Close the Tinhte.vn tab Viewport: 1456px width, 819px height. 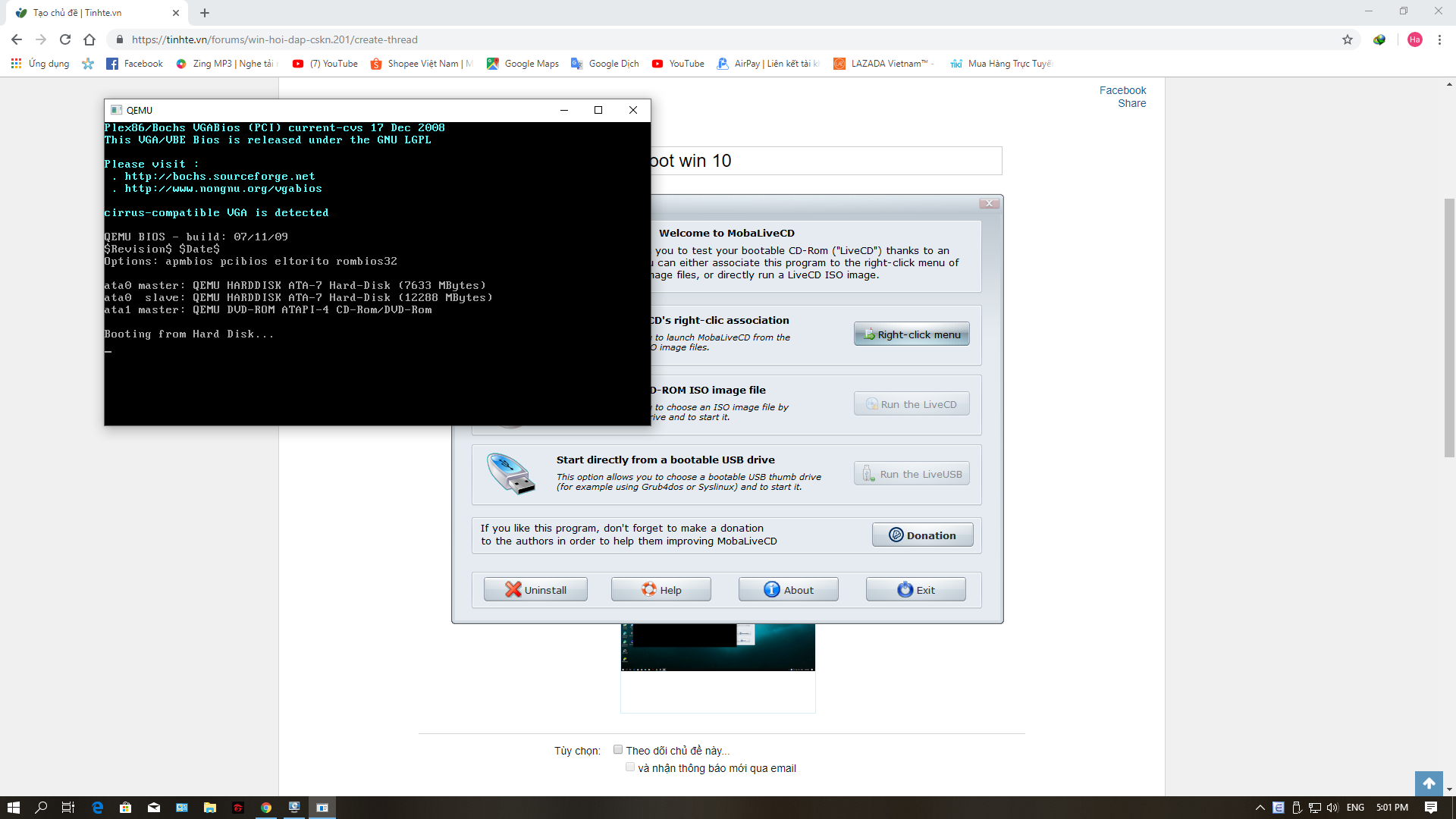click(x=175, y=13)
